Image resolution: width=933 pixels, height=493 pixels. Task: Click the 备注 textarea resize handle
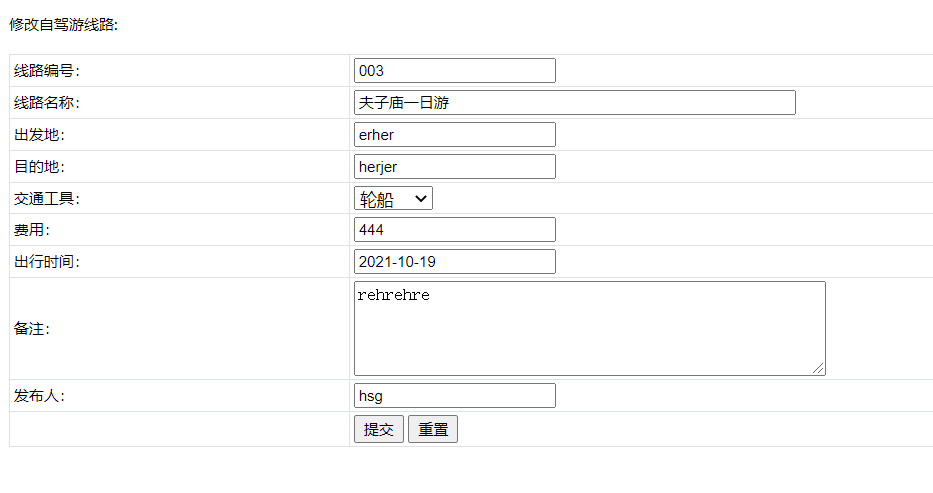pyautogui.click(x=819, y=369)
